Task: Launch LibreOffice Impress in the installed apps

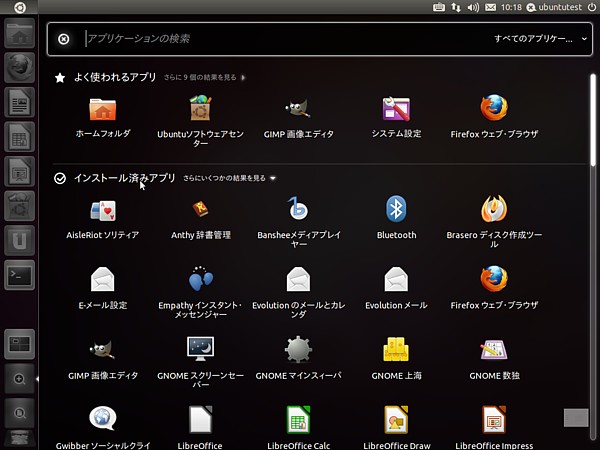Action: click(494, 419)
